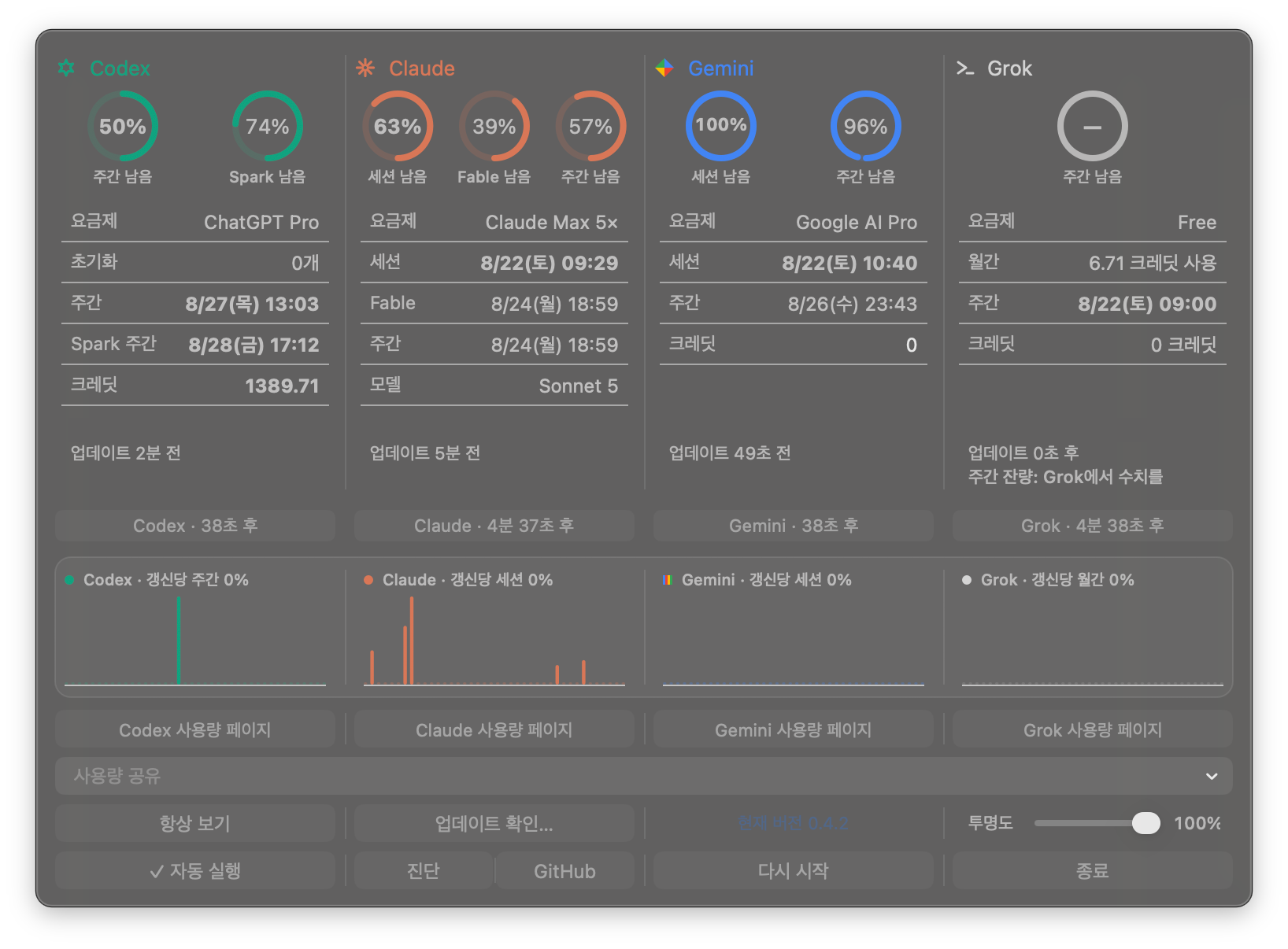
Task: Click the Grok '0 크레딧' value
Action: tap(1184, 345)
